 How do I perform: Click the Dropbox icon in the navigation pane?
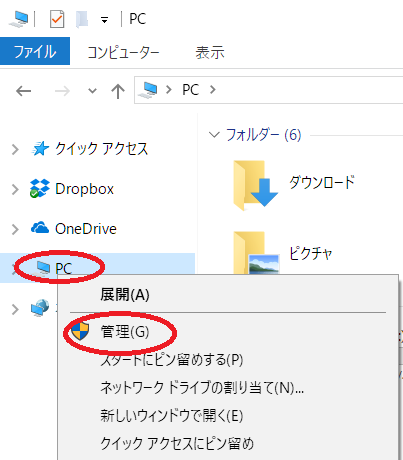pos(39,188)
